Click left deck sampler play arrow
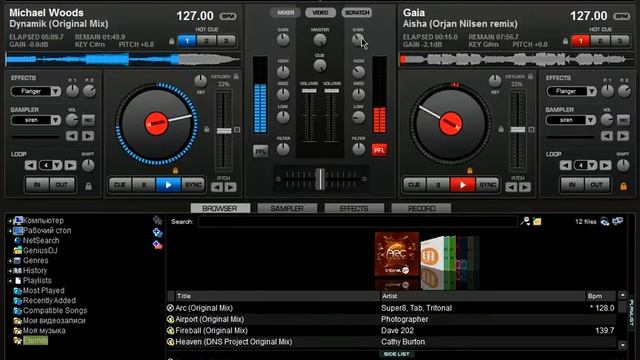 pyautogui.click(x=88, y=136)
